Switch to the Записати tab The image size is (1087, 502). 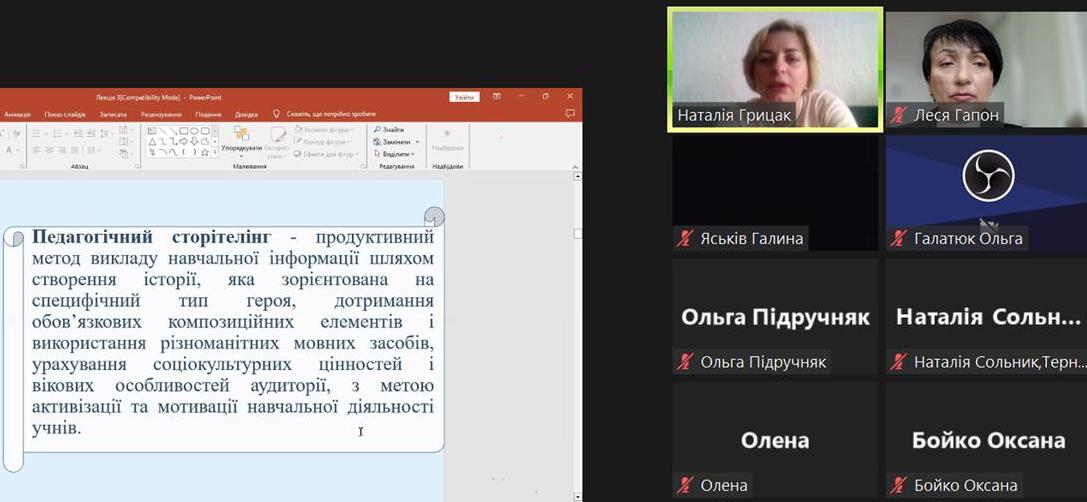(x=113, y=114)
